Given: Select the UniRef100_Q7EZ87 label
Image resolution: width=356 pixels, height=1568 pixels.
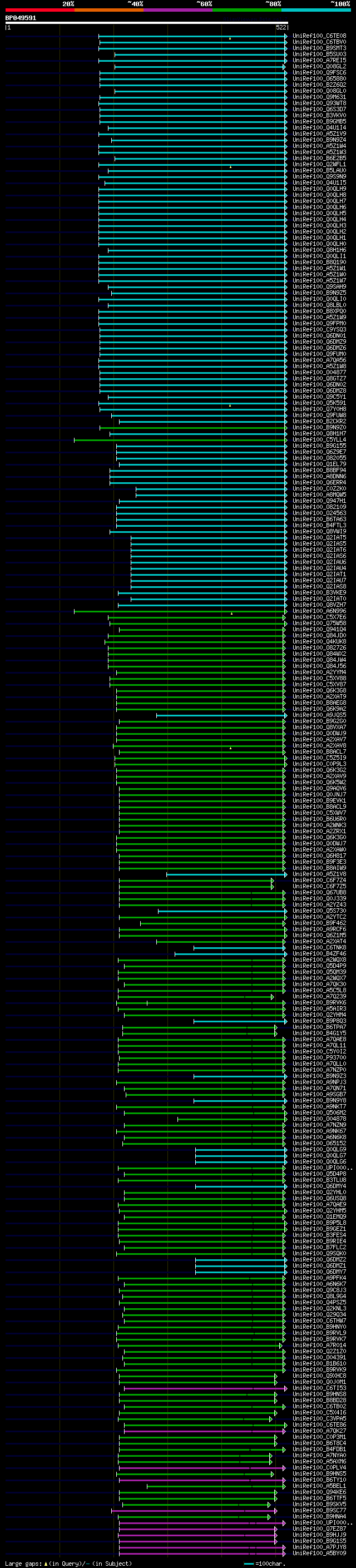Looking at the screenshot, I should coord(319,1529).
